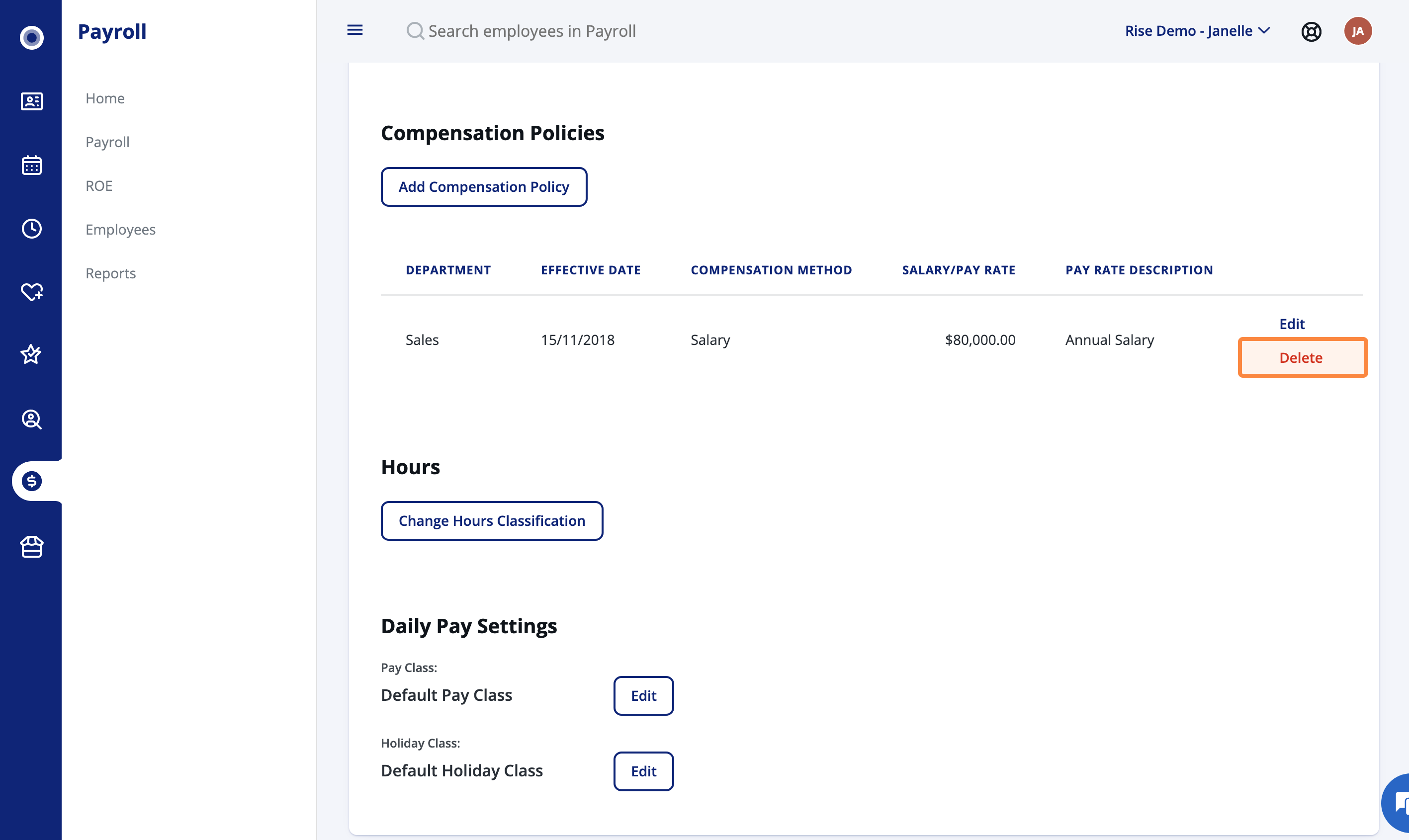Click the Pay Rate Description column header
Image resolution: width=1409 pixels, height=840 pixels.
[x=1139, y=270]
